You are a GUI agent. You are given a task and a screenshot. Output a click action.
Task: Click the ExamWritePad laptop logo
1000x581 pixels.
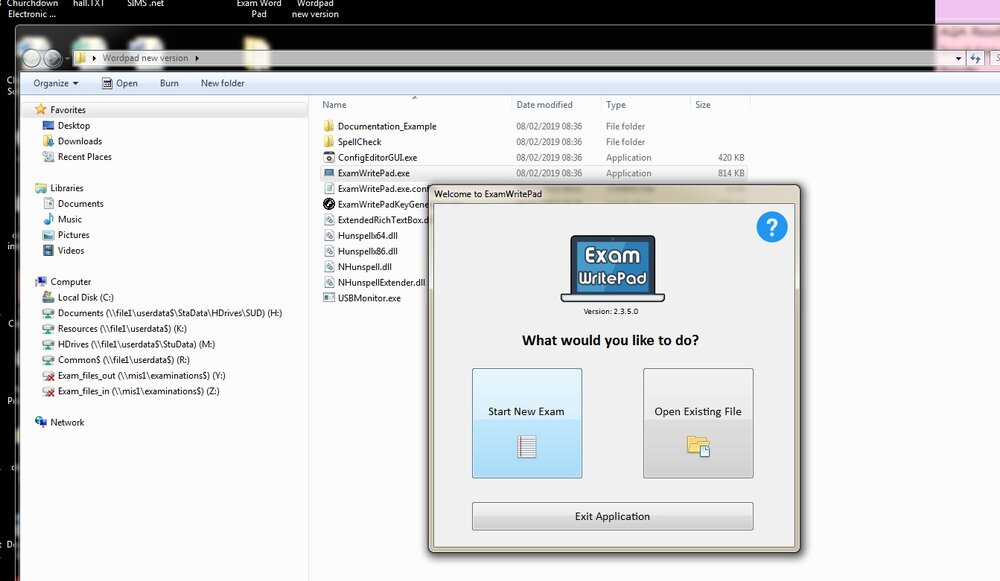(x=612, y=268)
